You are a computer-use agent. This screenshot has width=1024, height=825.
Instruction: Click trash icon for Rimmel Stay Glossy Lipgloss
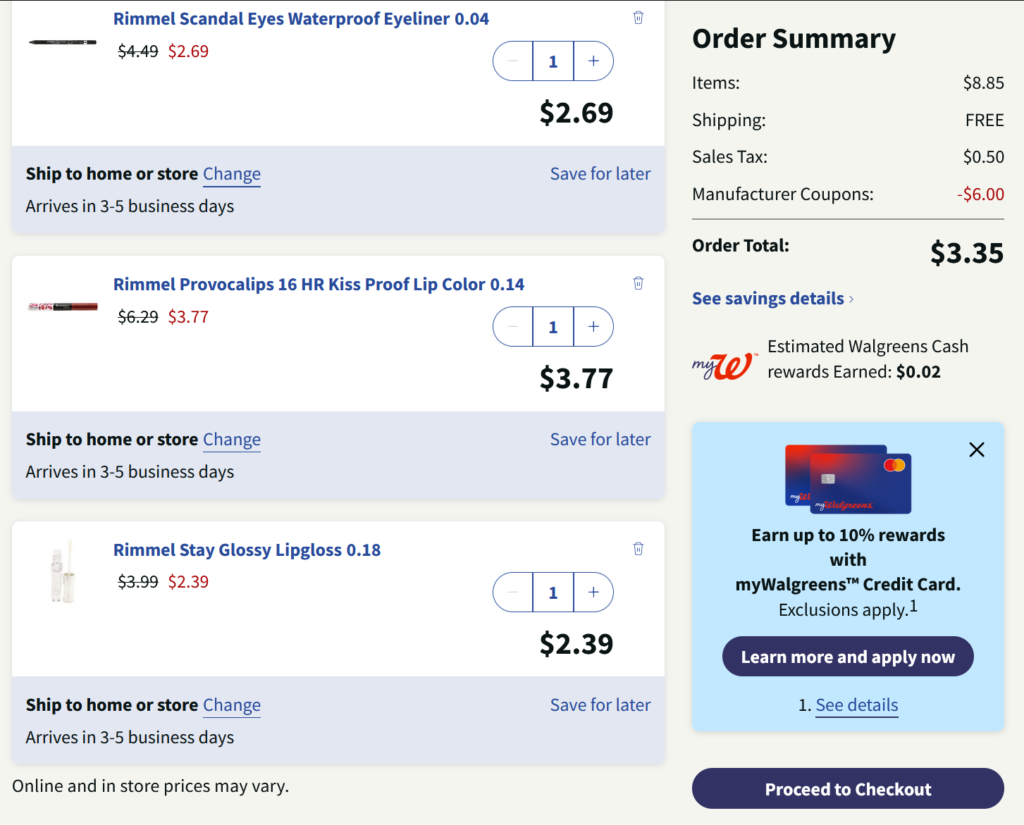click(x=638, y=548)
